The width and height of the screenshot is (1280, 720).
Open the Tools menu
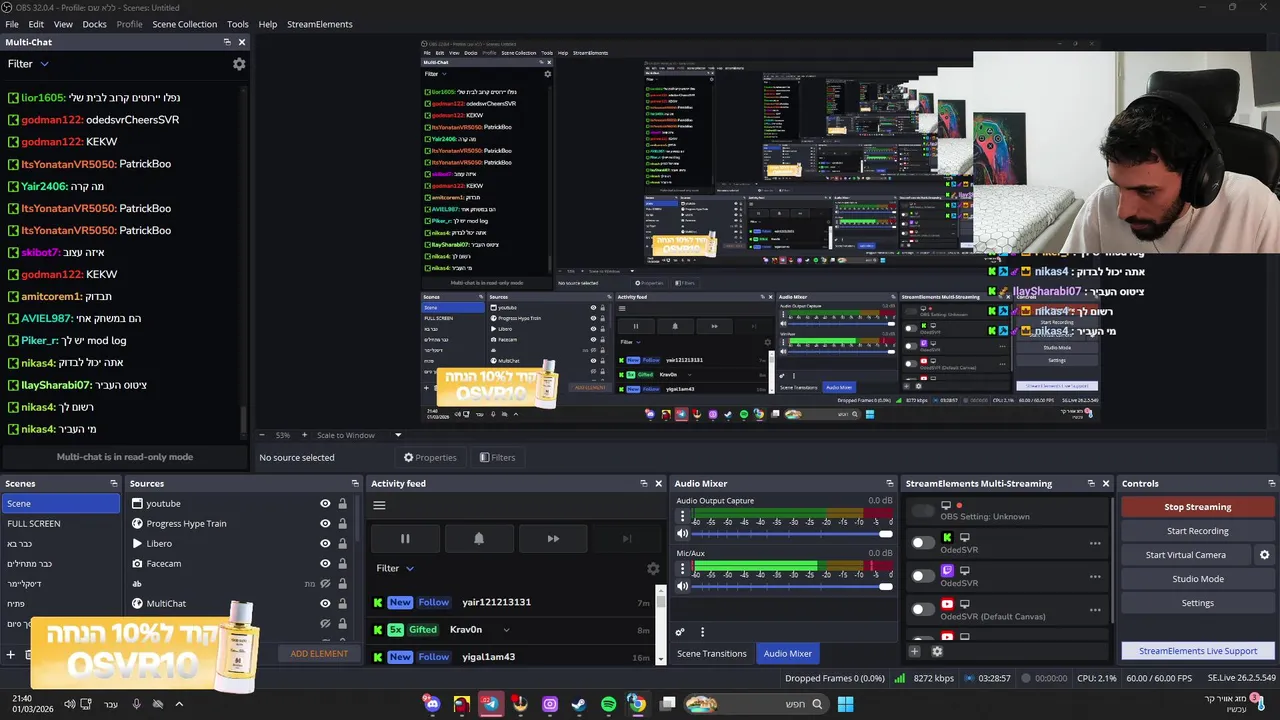pyautogui.click(x=238, y=24)
